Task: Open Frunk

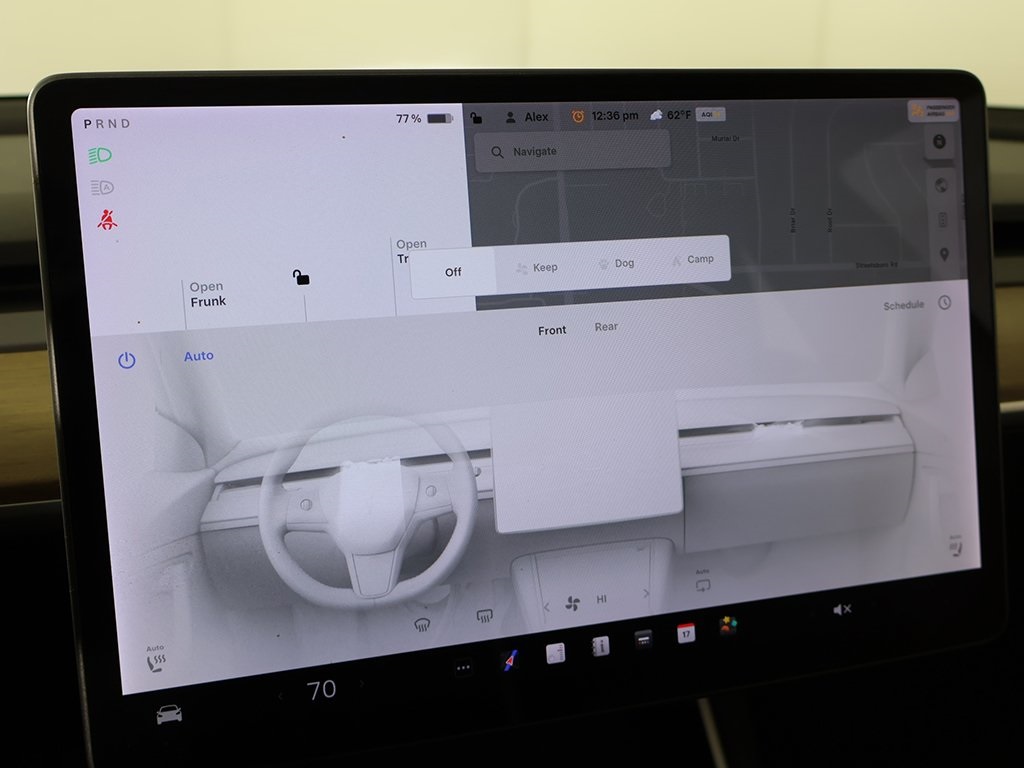Action: pyautogui.click(x=208, y=294)
